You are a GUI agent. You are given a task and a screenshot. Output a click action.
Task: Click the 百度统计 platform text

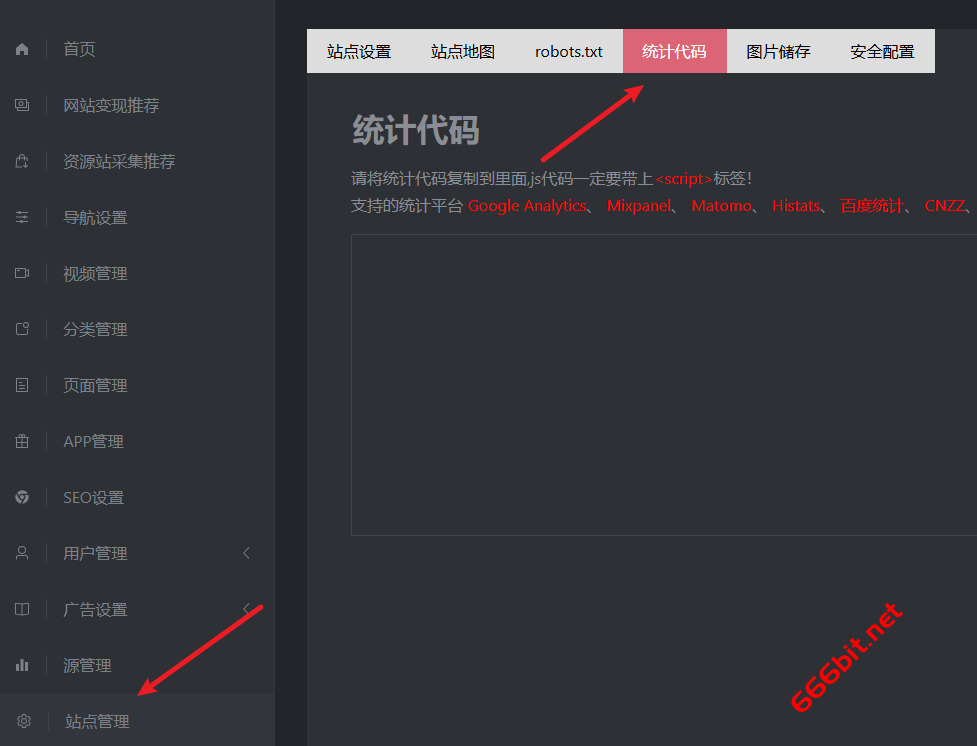click(872, 206)
